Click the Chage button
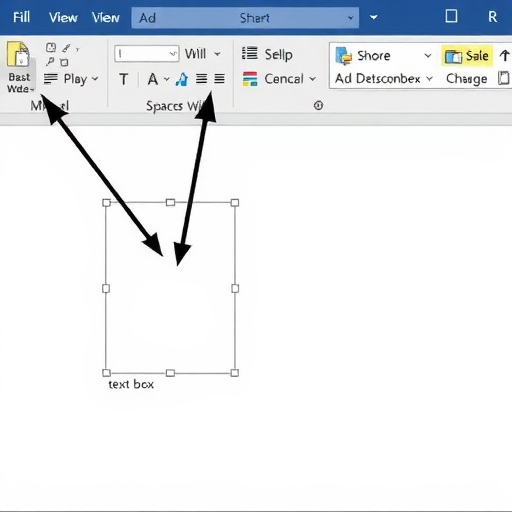 (x=467, y=79)
